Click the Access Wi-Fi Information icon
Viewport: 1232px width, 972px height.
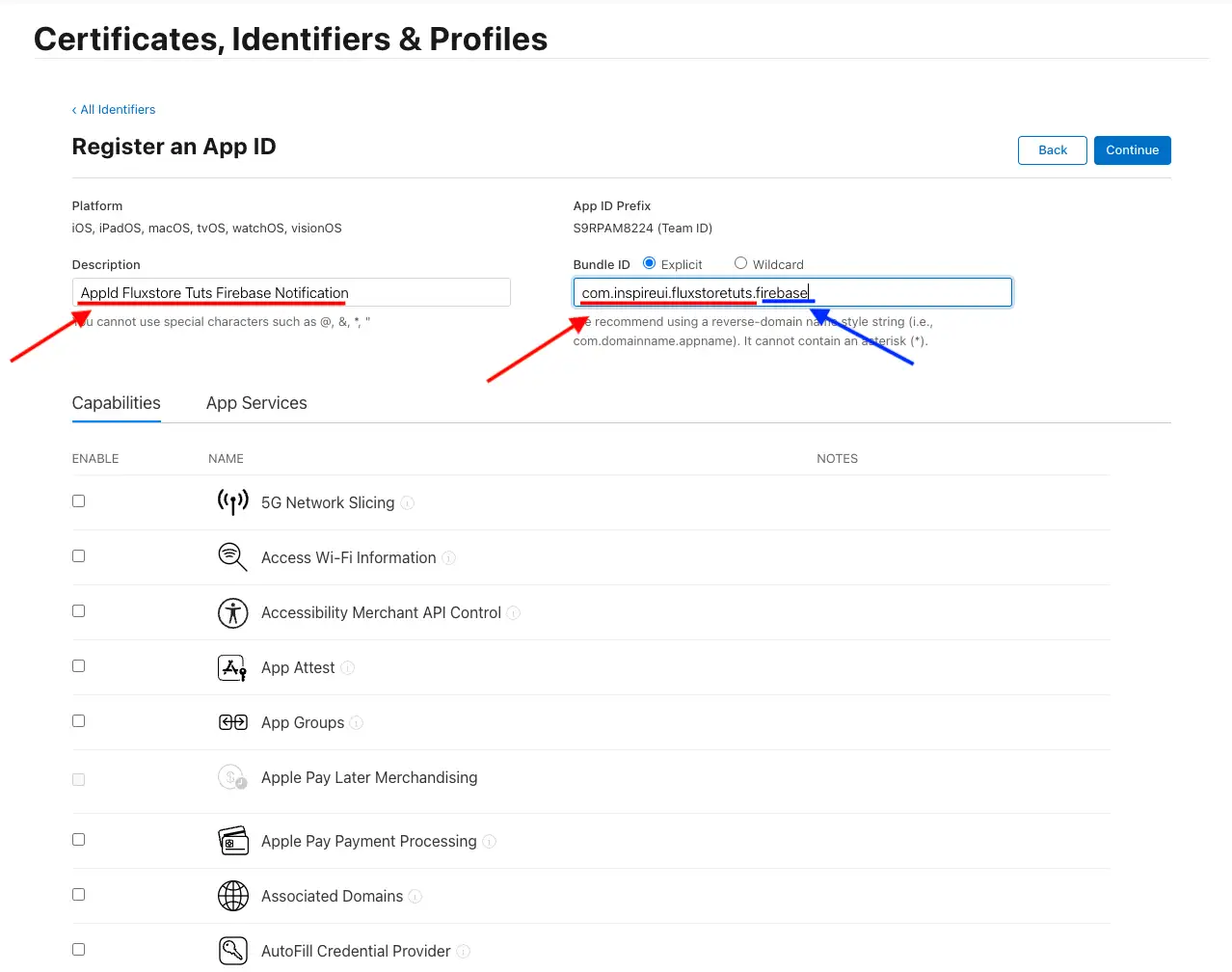[x=232, y=557]
